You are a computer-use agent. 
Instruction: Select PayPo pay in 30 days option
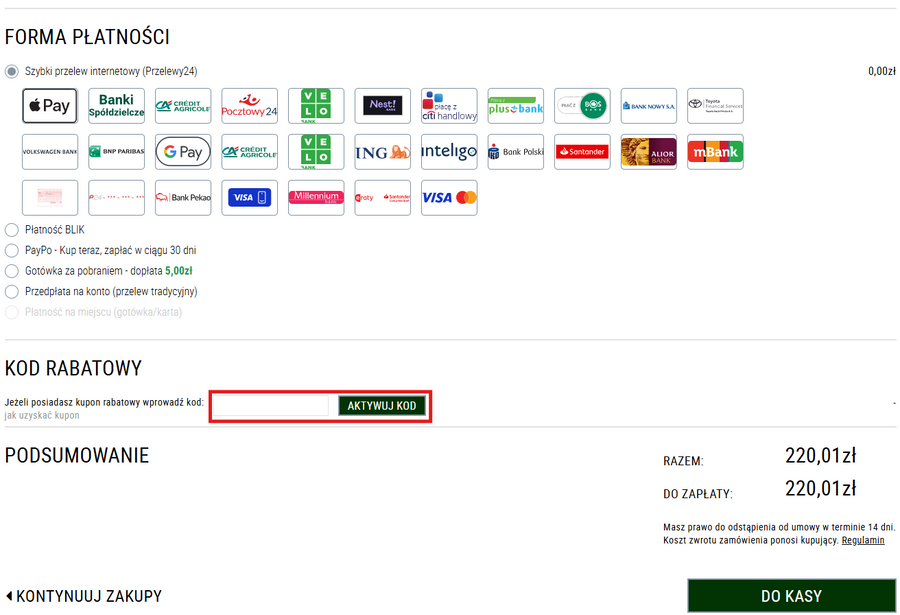tap(12, 250)
